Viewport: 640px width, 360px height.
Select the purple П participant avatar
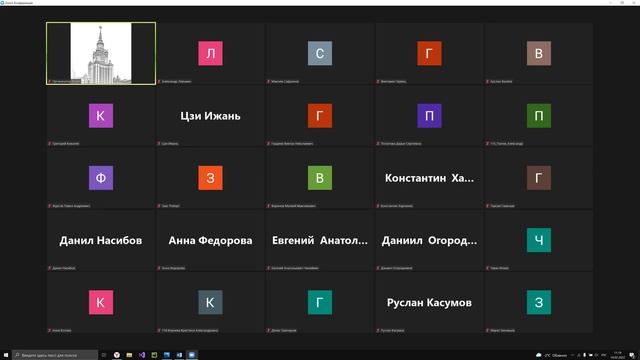tap(429, 116)
